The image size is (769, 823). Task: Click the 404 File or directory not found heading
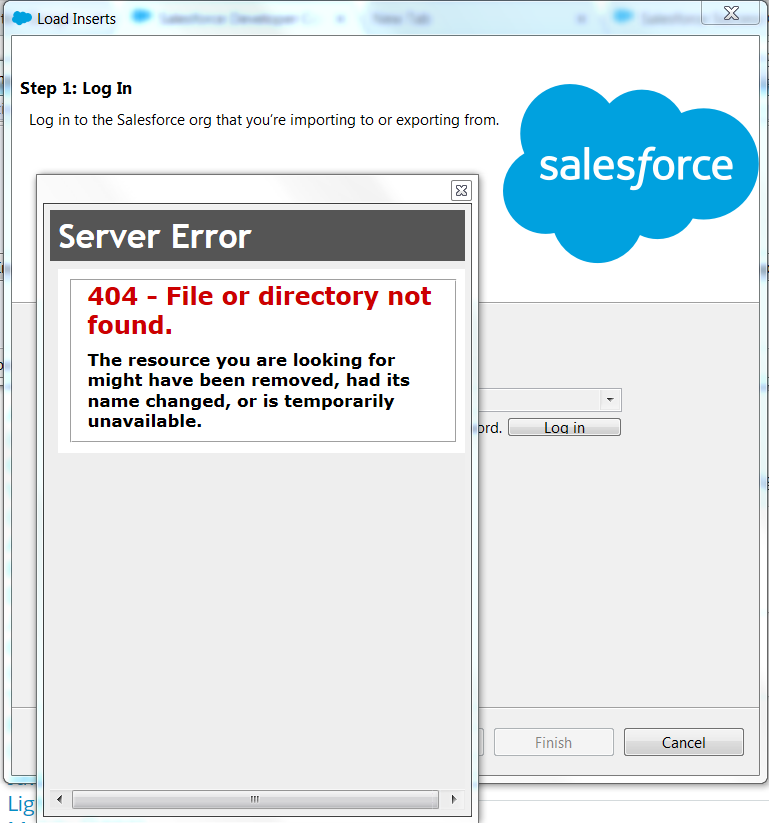pos(259,310)
